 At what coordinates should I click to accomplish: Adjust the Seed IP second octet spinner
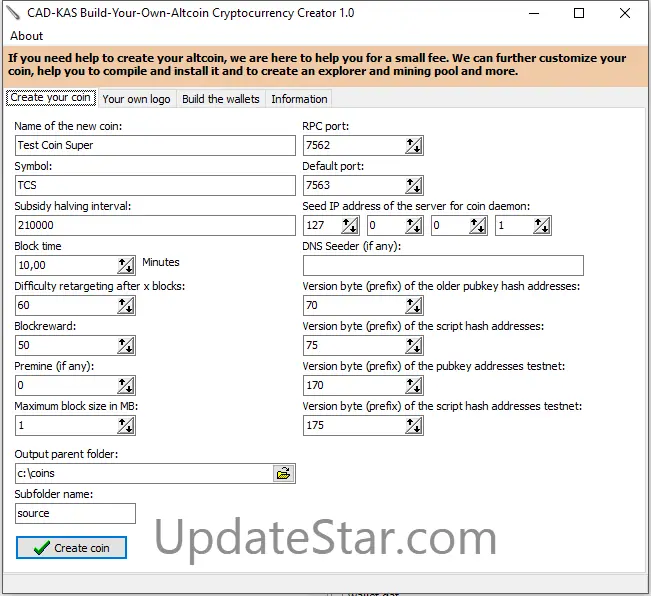[414, 225]
